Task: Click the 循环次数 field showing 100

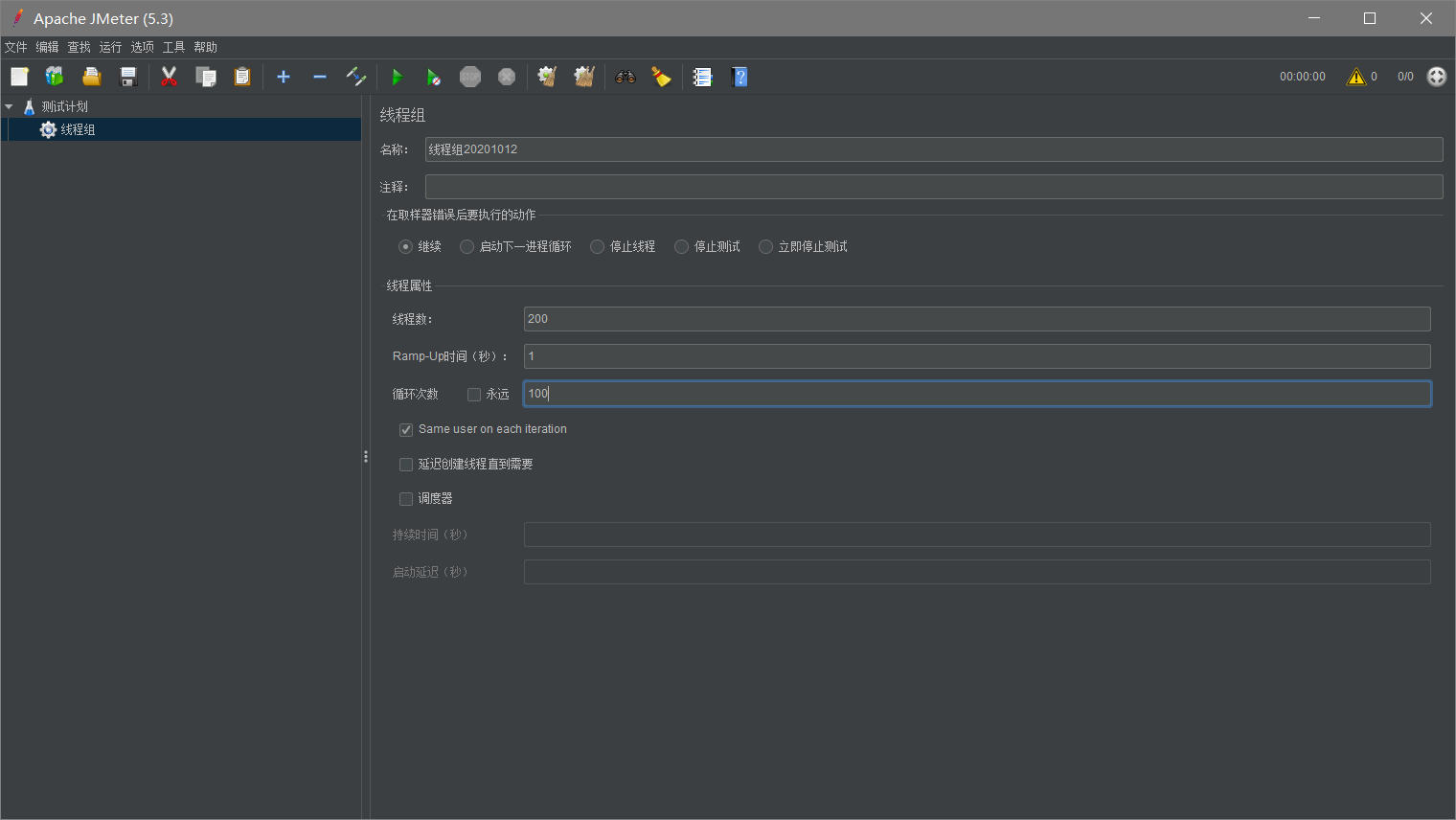Action: point(977,394)
